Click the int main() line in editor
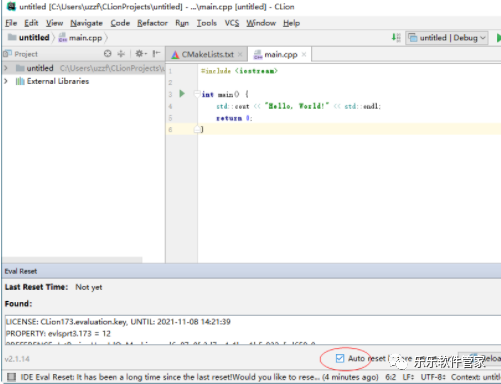This screenshot has height=384, width=501. (225, 94)
